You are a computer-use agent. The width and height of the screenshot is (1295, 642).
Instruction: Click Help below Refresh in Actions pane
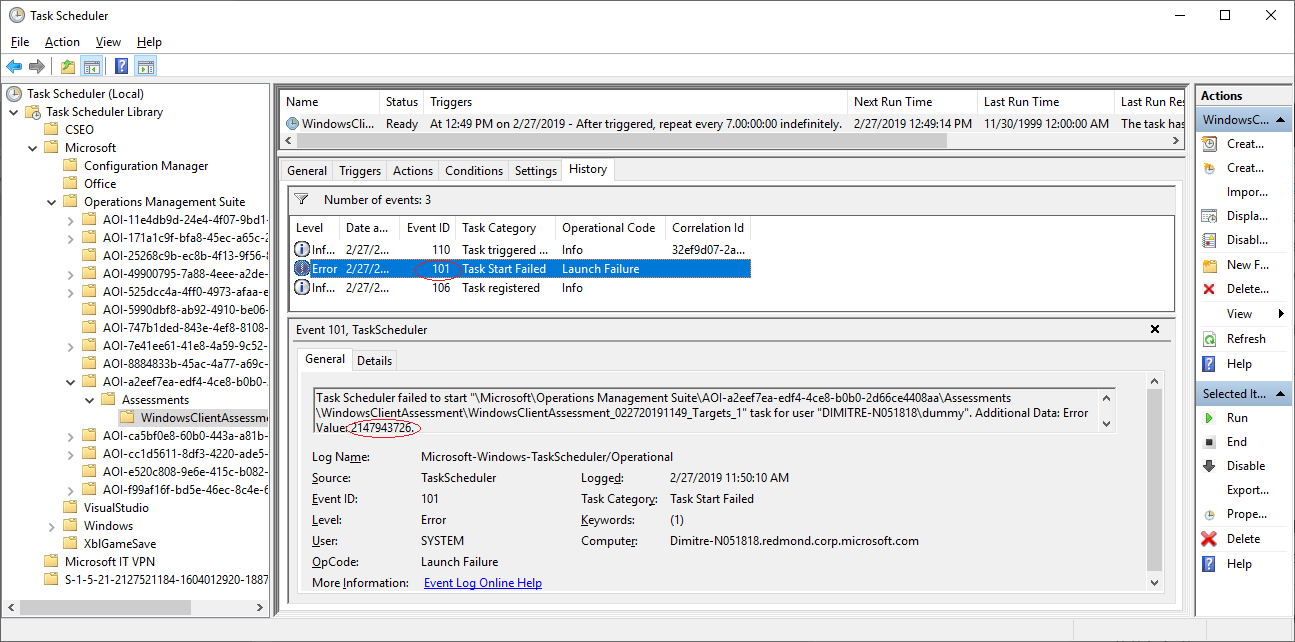click(x=1239, y=364)
